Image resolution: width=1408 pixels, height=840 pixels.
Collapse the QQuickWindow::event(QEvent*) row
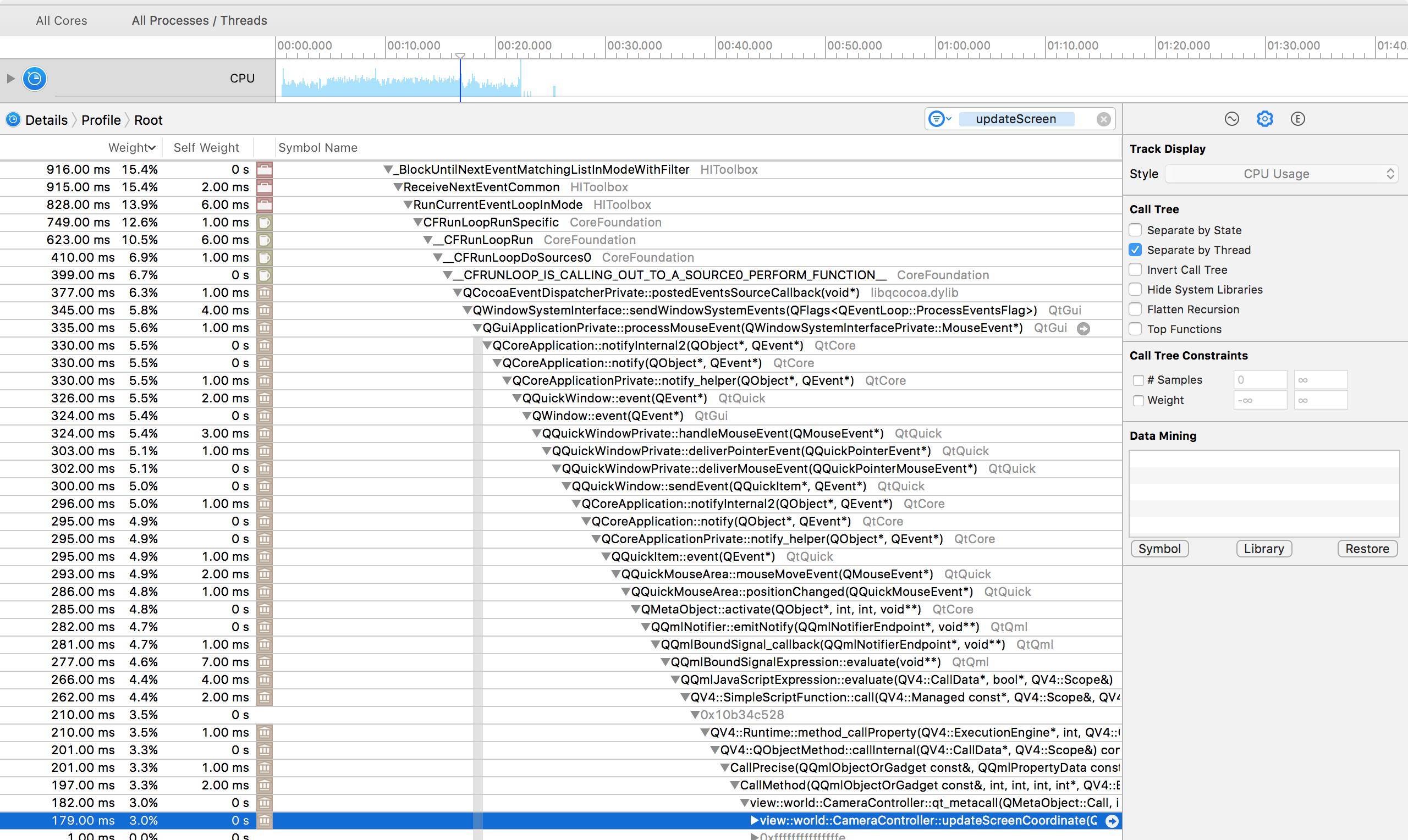point(516,398)
